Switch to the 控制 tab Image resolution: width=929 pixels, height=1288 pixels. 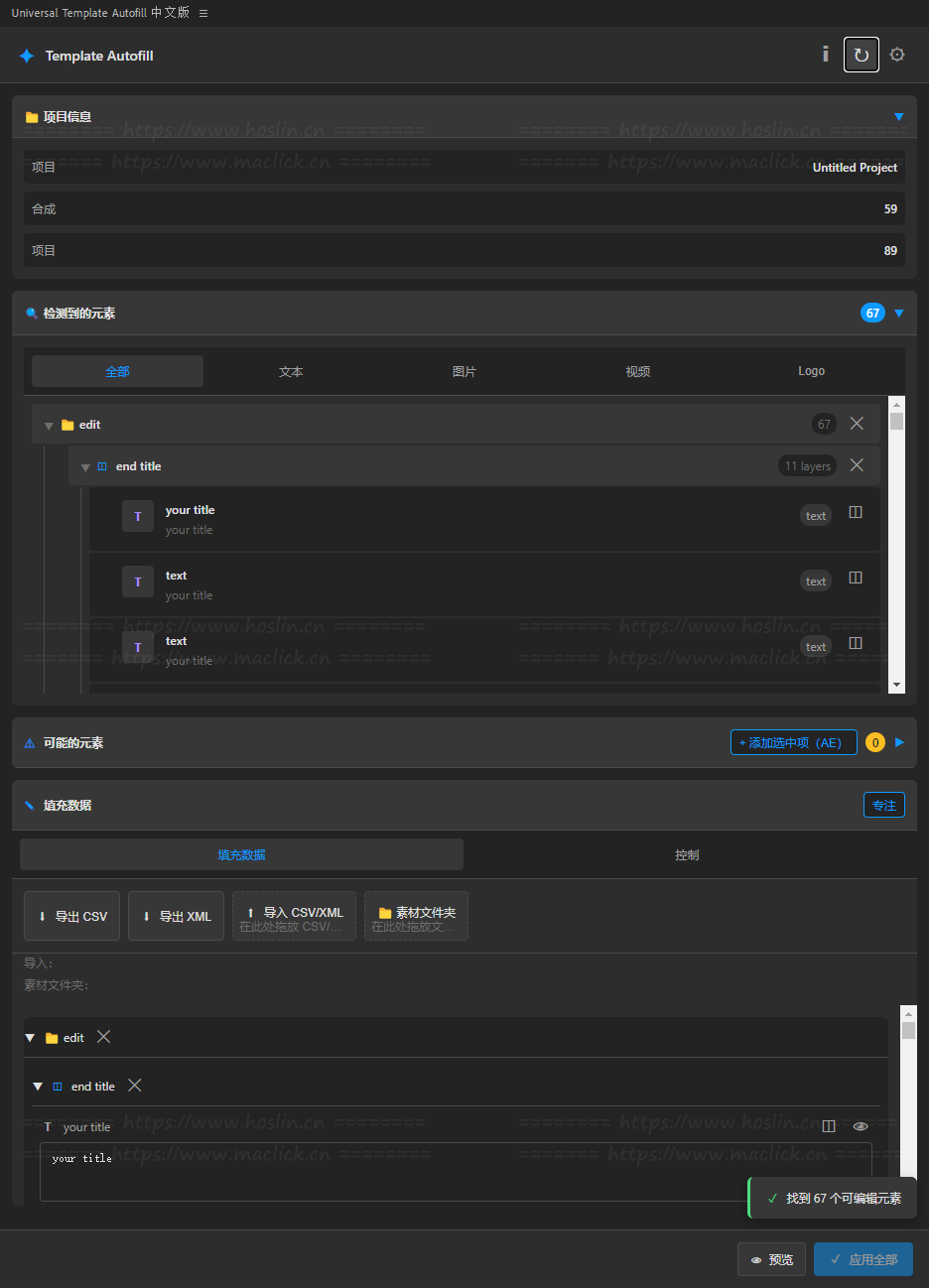pos(687,854)
